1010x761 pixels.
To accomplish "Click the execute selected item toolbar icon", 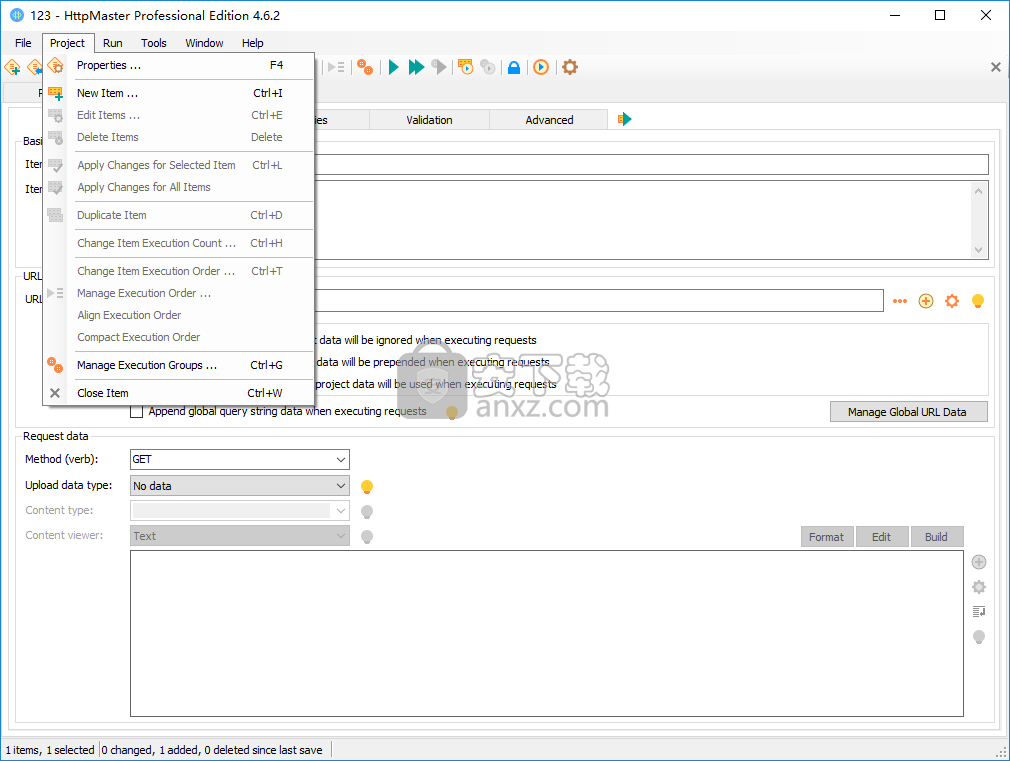I will click(466, 67).
